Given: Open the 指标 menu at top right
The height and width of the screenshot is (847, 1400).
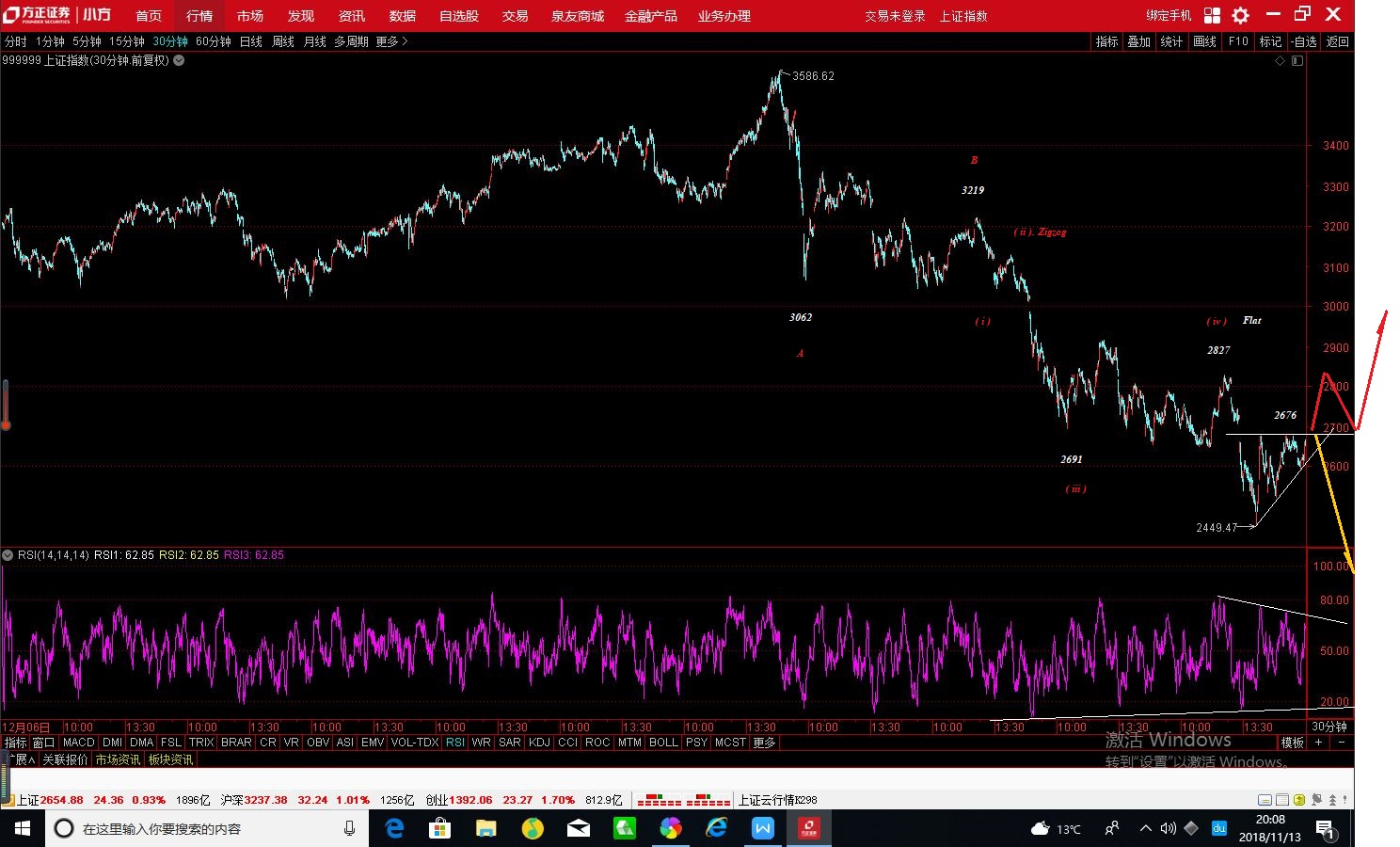Looking at the screenshot, I should [1106, 41].
